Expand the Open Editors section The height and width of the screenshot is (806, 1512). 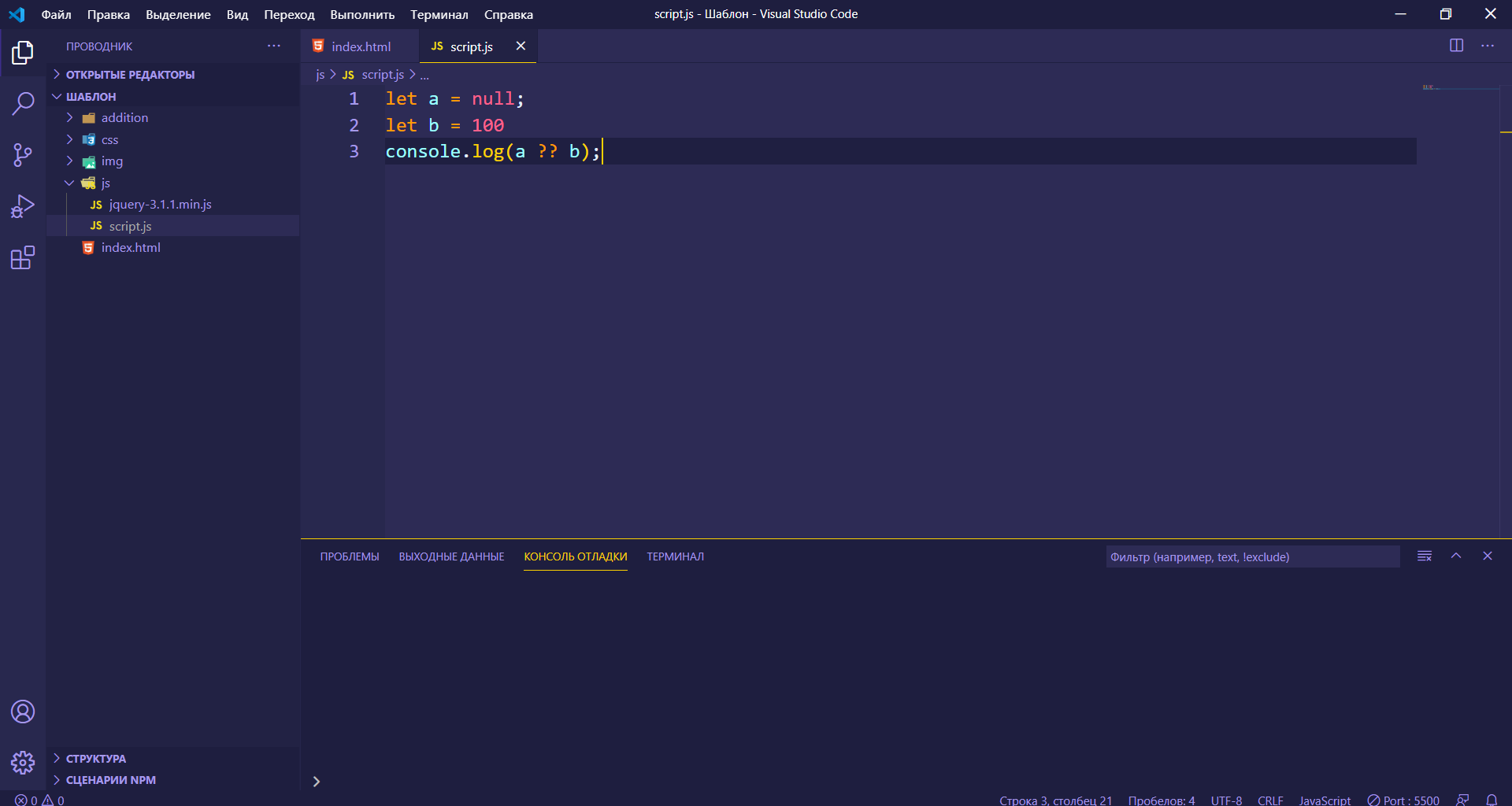point(57,74)
